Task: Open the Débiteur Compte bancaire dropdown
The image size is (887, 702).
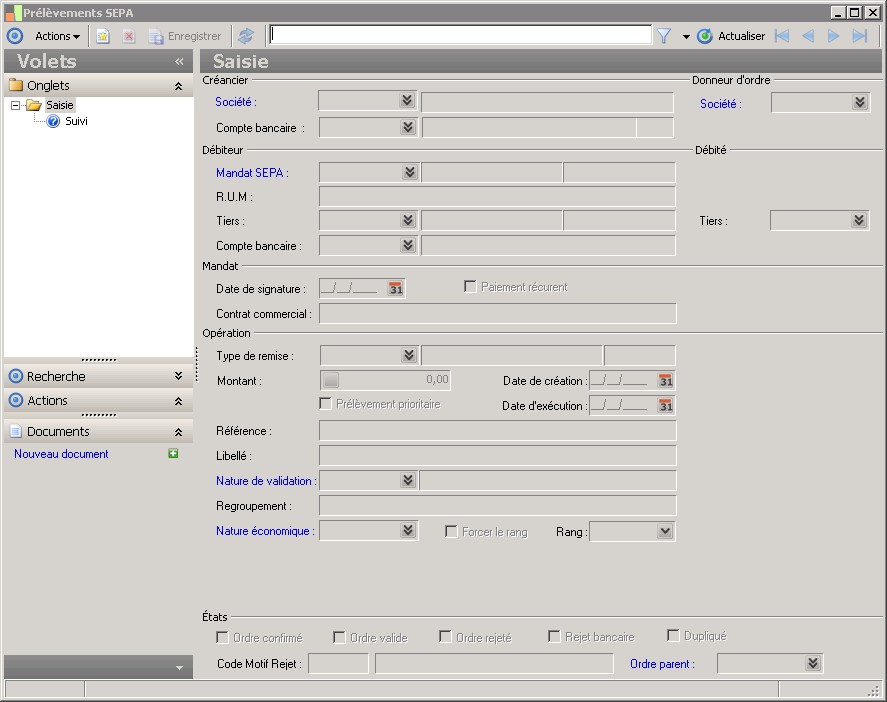Action: pyautogui.click(x=408, y=244)
